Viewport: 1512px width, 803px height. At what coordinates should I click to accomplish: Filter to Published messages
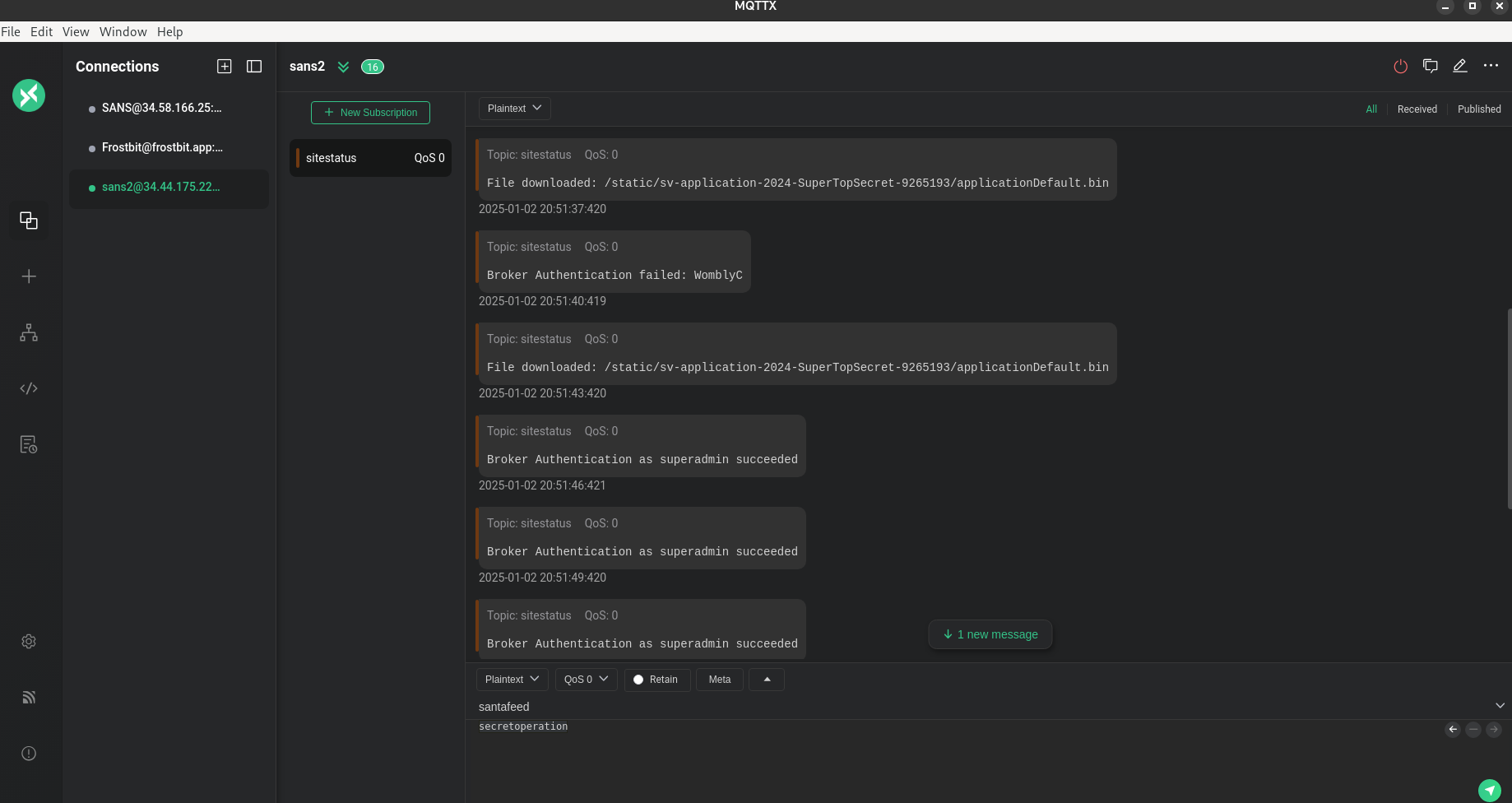1479,109
